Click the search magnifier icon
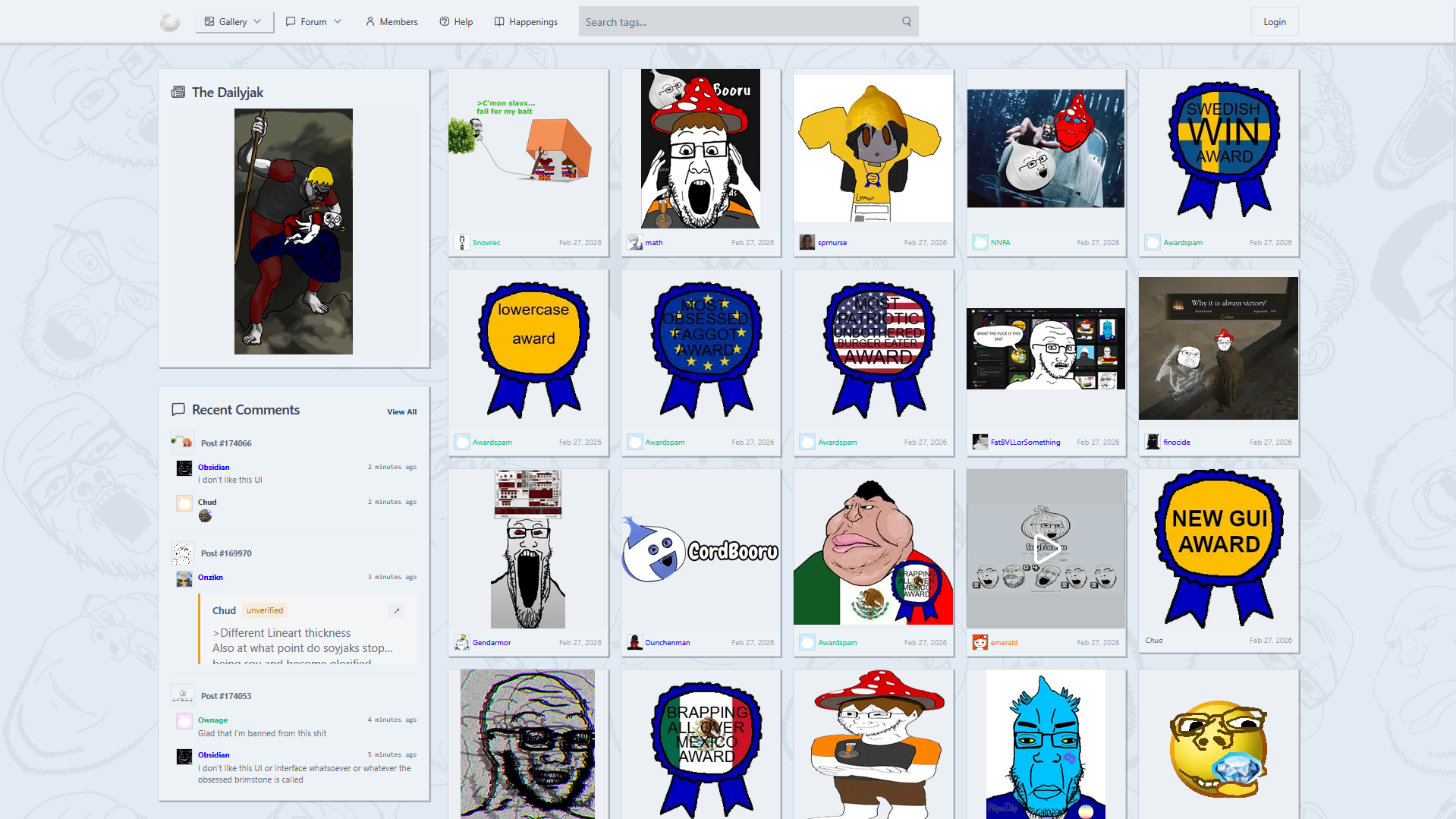Screen dimensions: 1456x819 pos(906,22)
